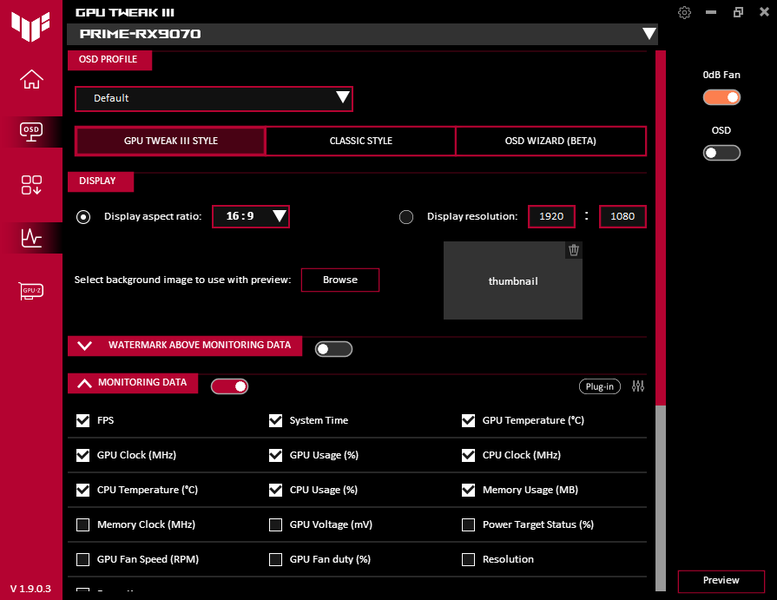Open monitoring data adjust sliders icon
Screen dimensions: 777x600
638,386
